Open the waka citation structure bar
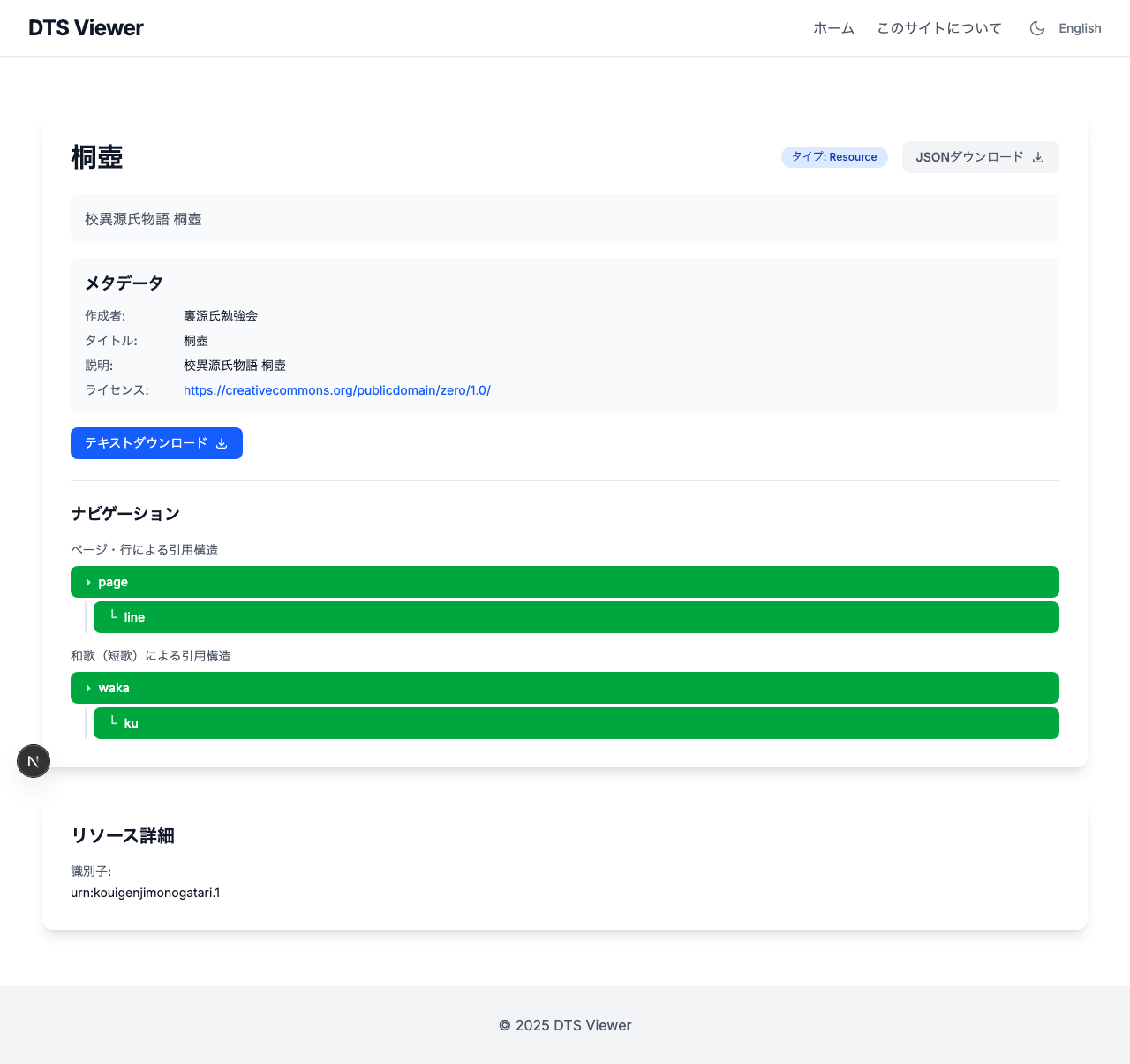 coord(565,688)
